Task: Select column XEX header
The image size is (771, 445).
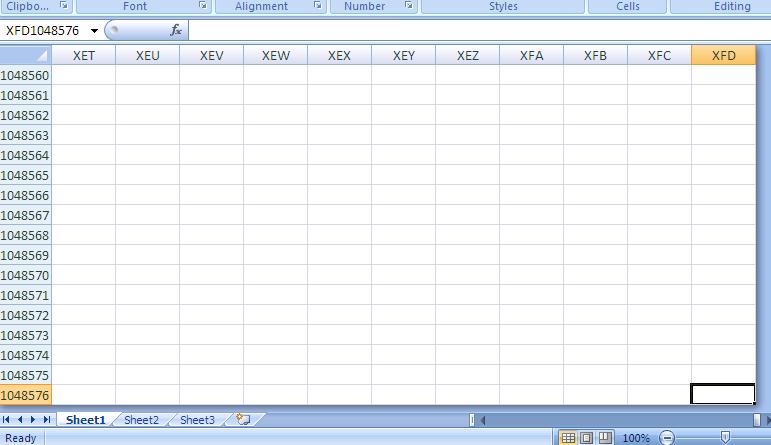Action: (x=339, y=56)
